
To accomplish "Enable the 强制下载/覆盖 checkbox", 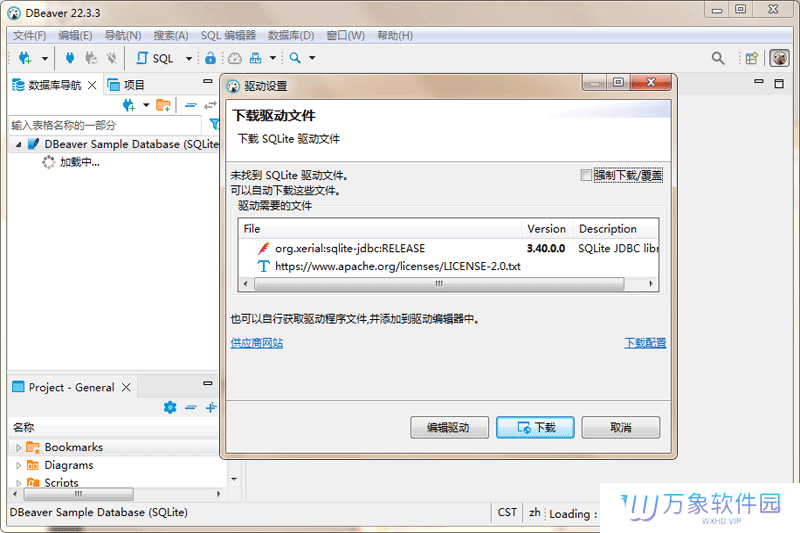I will pos(586,175).
